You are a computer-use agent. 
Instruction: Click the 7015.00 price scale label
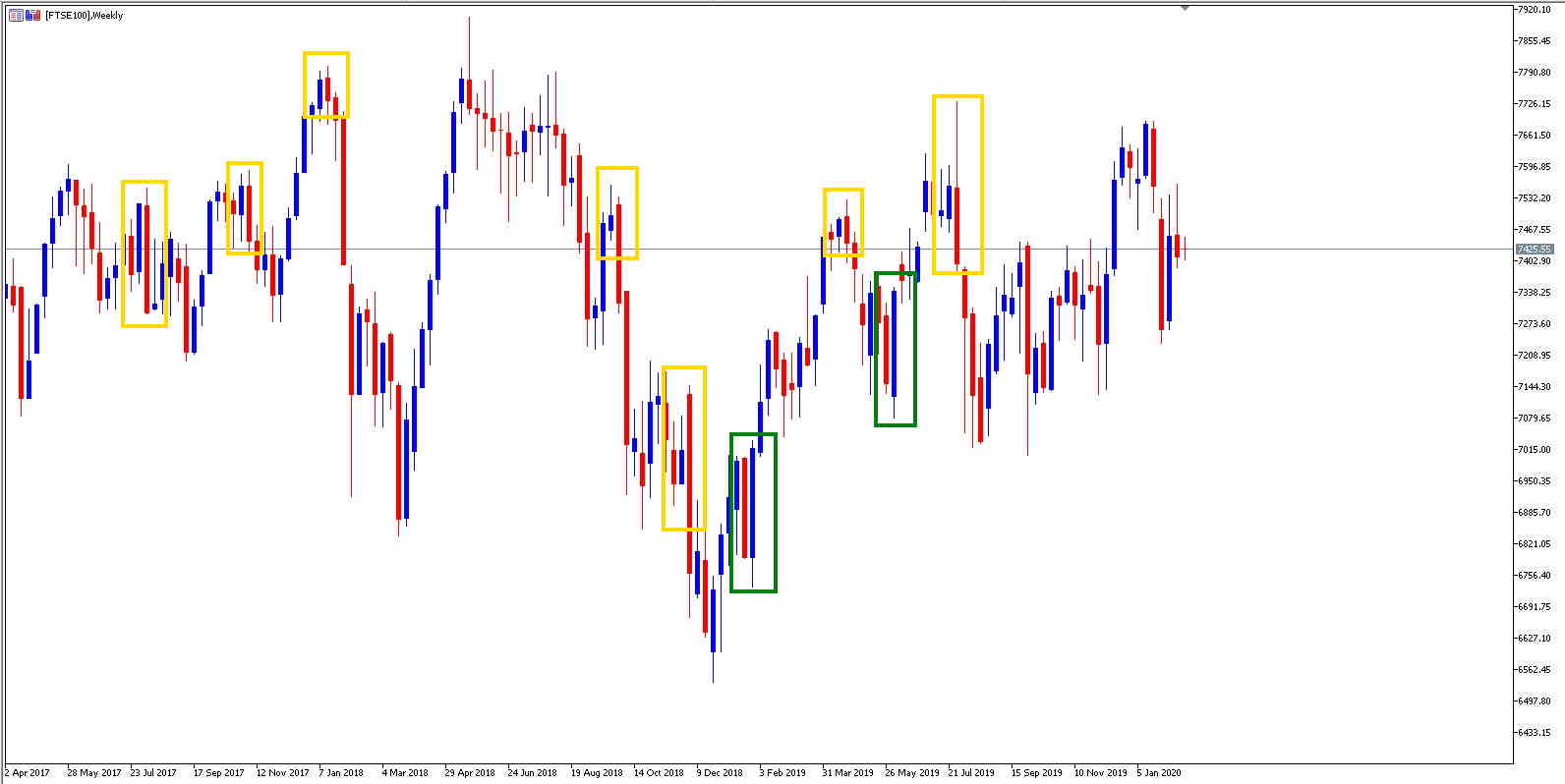(x=1535, y=450)
